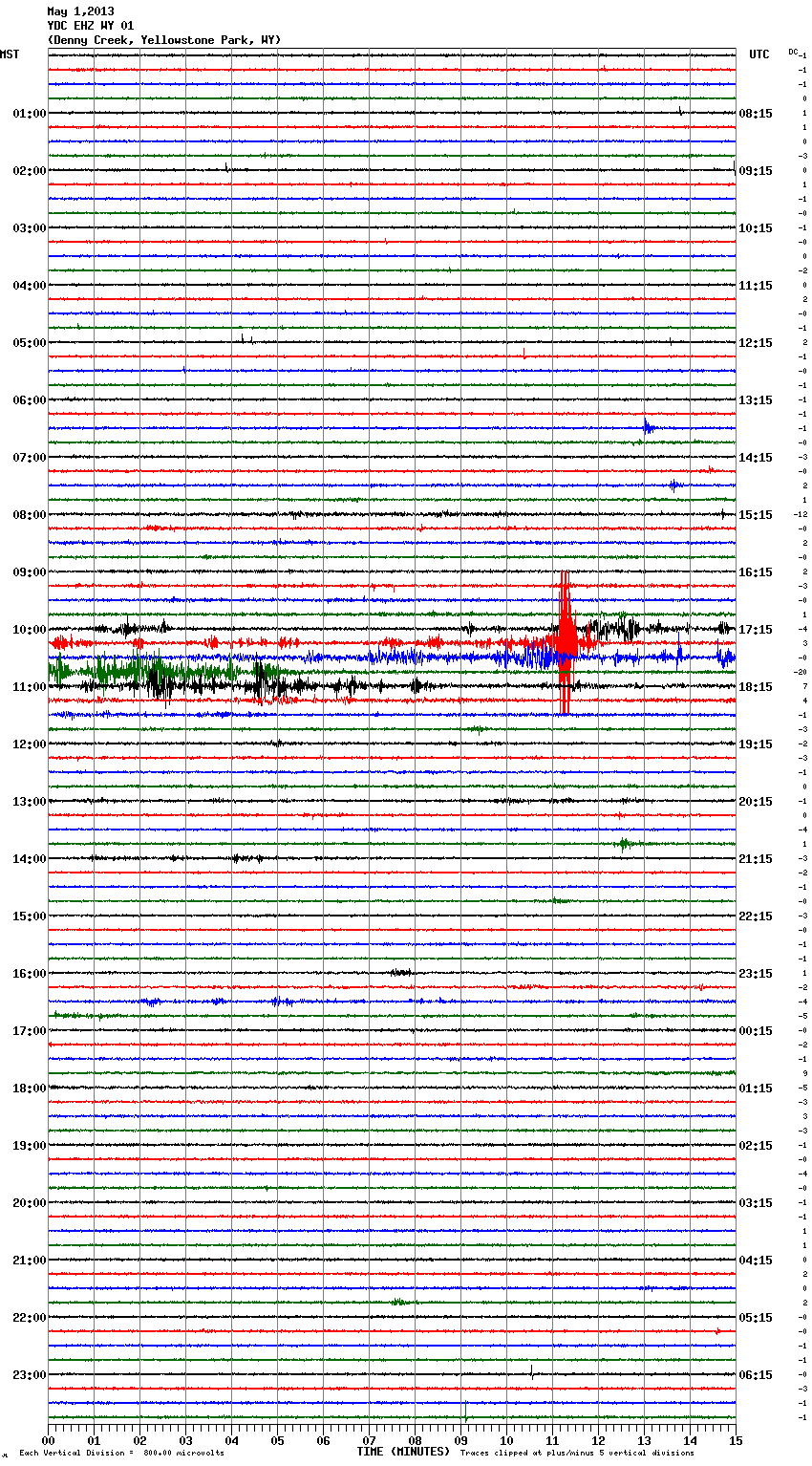The height and width of the screenshot is (1466, 812).
Task: Click the "TIME (MINUTES)" axis title
Action: (x=403, y=1452)
